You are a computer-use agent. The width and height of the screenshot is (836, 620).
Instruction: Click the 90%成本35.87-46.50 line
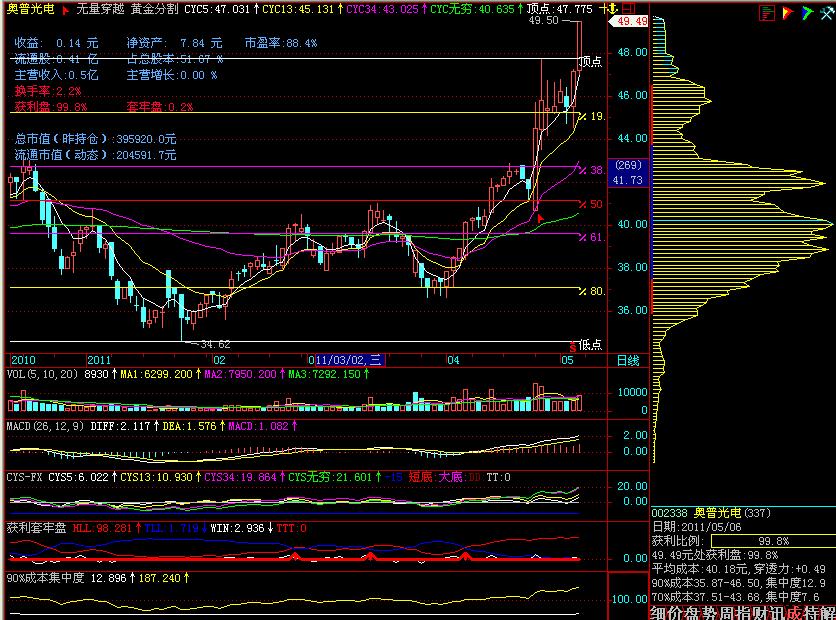[x=739, y=583]
